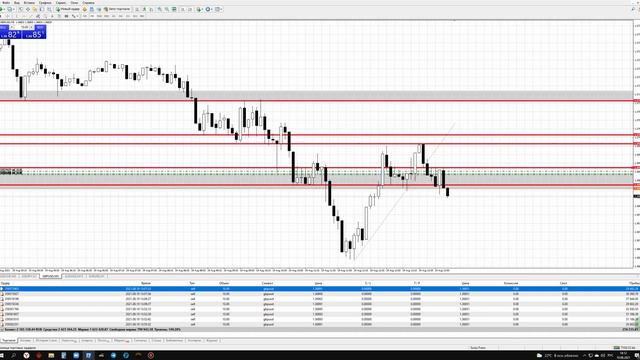Open the Вид menu
This screenshot has height=360, width=640.
click(x=17, y=3)
